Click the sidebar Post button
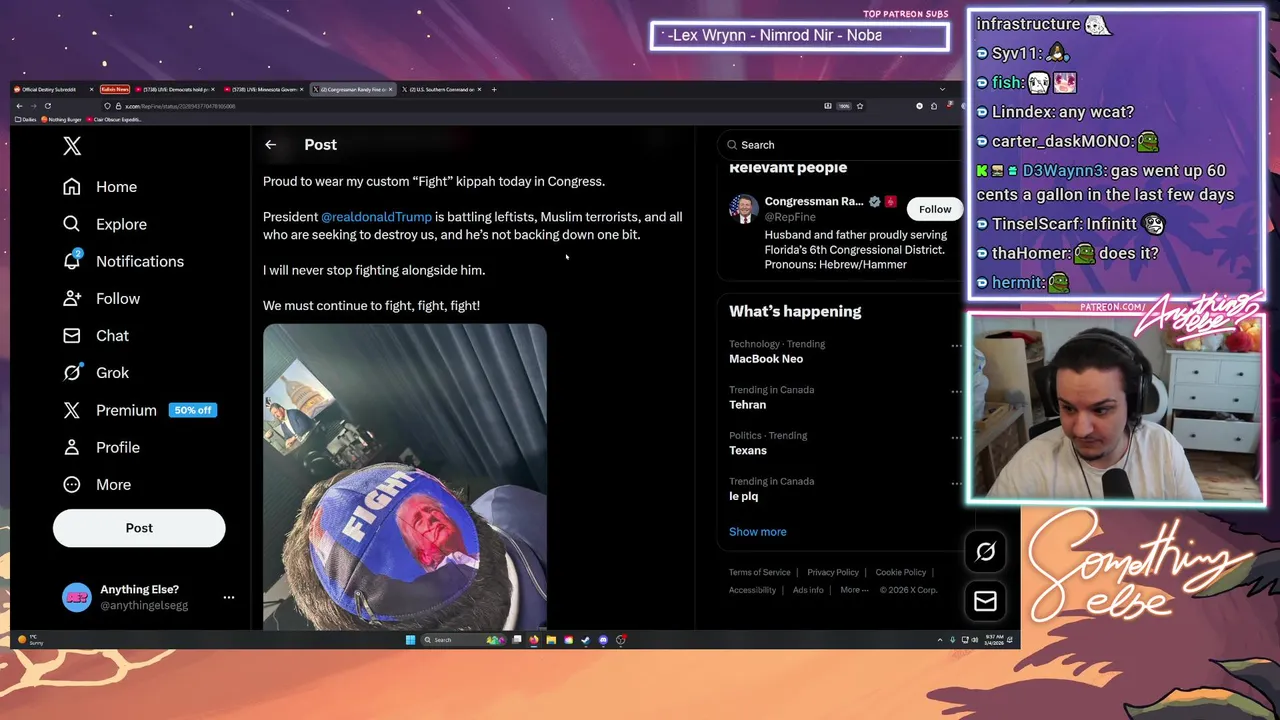The height and width of the screenshot is (720, 1280). point(139,528)
